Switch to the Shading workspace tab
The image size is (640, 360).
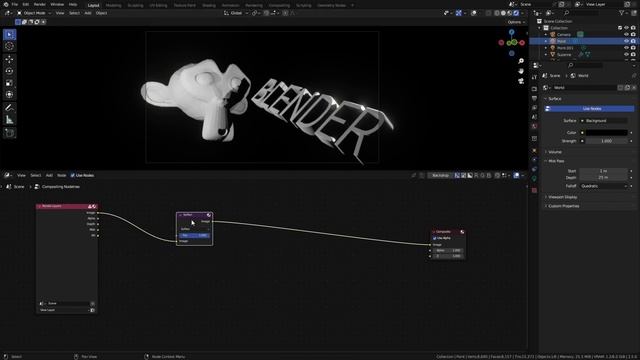pyautogui.click(x=209, y=5)
